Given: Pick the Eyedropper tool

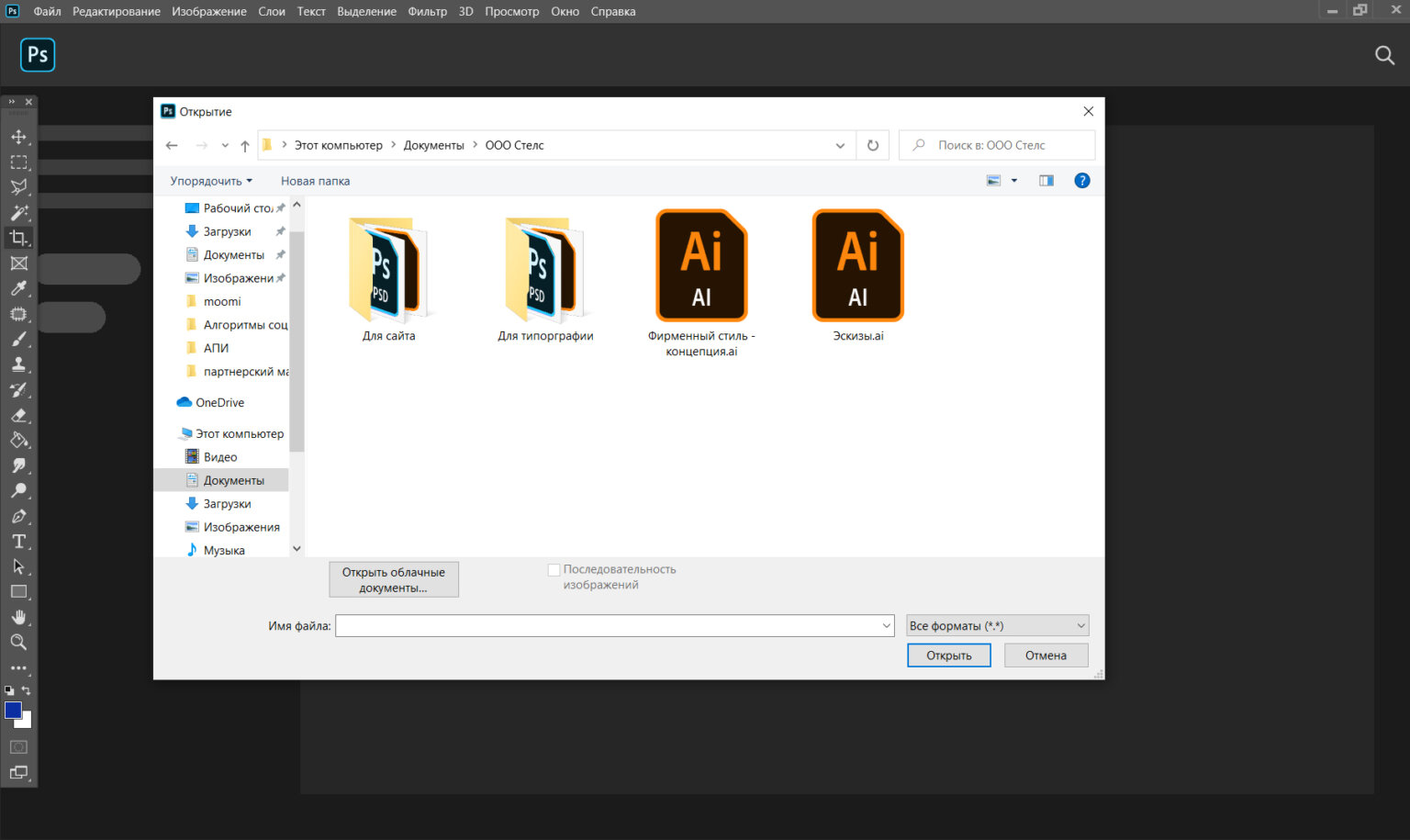Looking at the screenshot, I should click(18, 288).
